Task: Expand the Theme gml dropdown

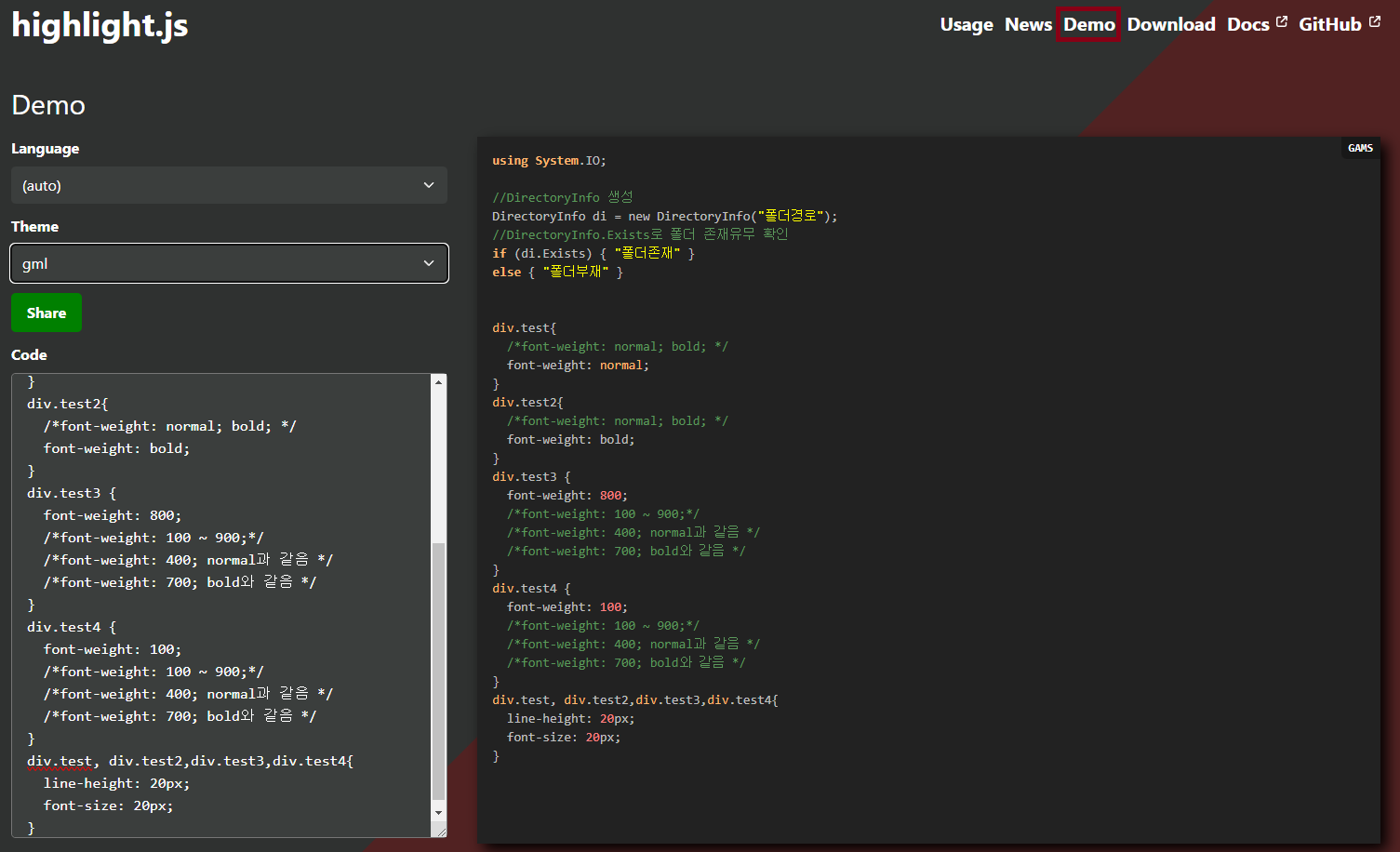Action: tap(229, 263)
